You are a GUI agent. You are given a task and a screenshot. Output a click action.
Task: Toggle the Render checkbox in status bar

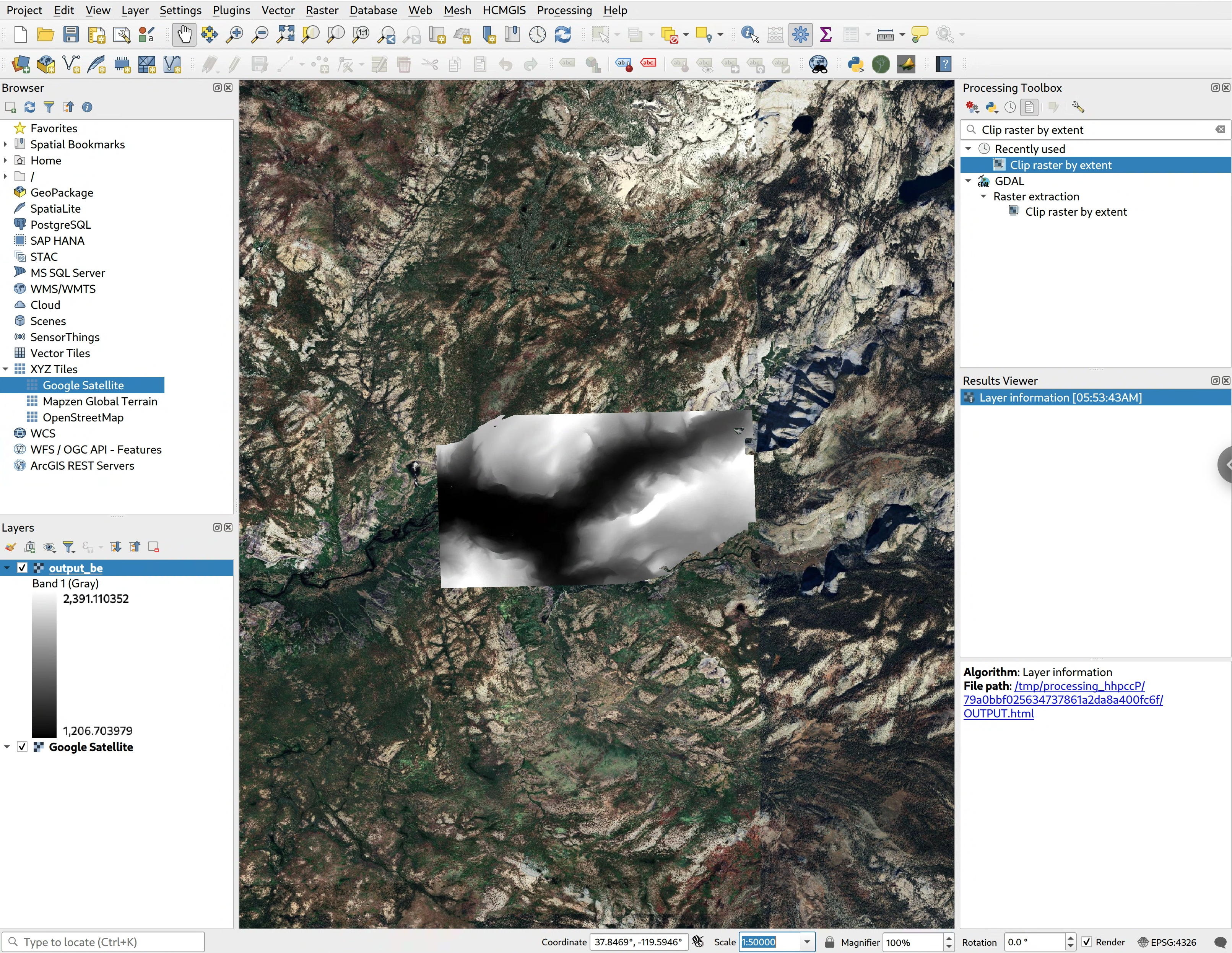pyautogui.click(x=1086, y=942)
